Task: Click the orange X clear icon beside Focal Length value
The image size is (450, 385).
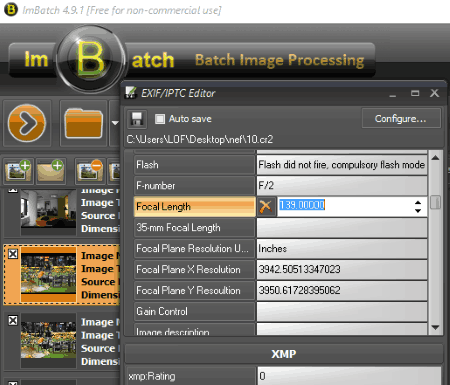Action: click(x=266, y=207)
